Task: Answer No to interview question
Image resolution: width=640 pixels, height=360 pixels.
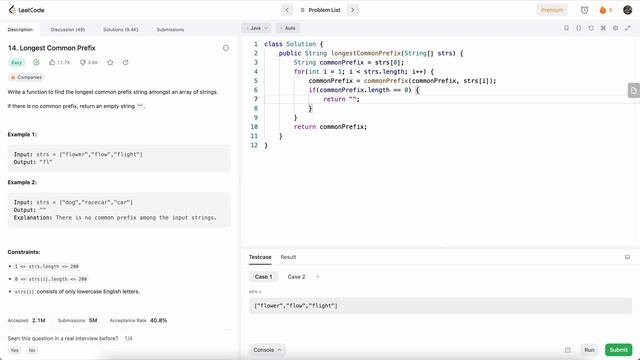Action: [32, 350]
